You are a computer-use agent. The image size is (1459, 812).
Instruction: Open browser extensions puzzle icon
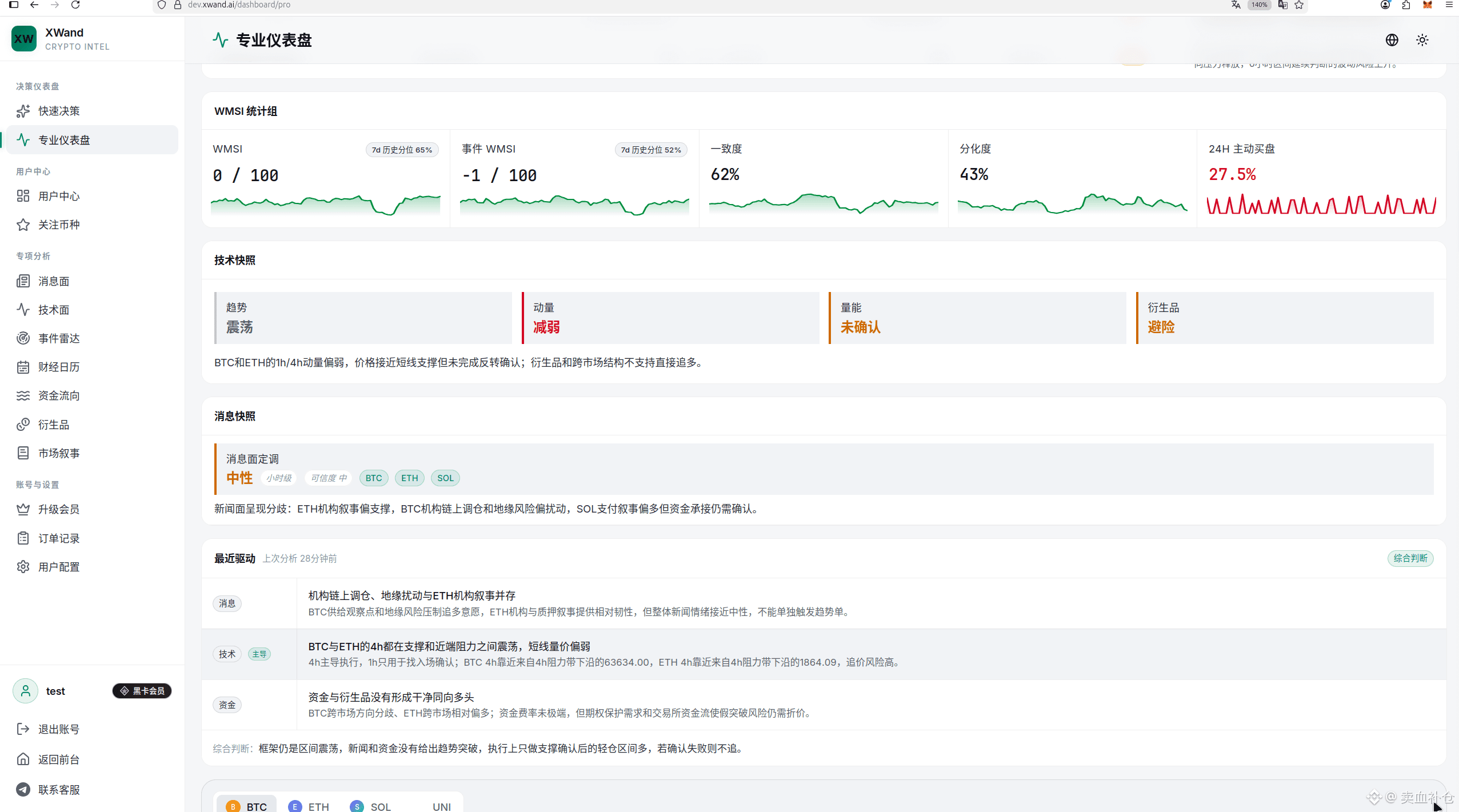1406,5
